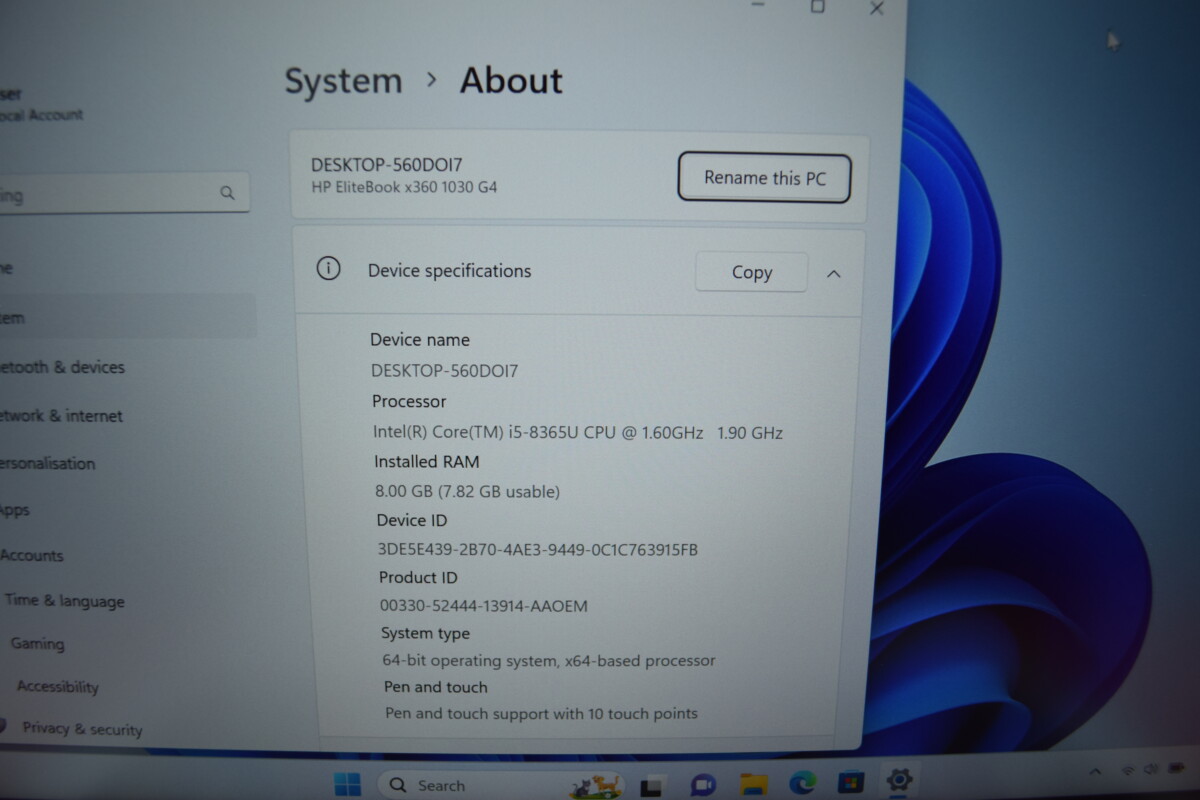Open Microsoft Store from taskbar
The height and width of the screenshot is (800, 1200).
851,782
